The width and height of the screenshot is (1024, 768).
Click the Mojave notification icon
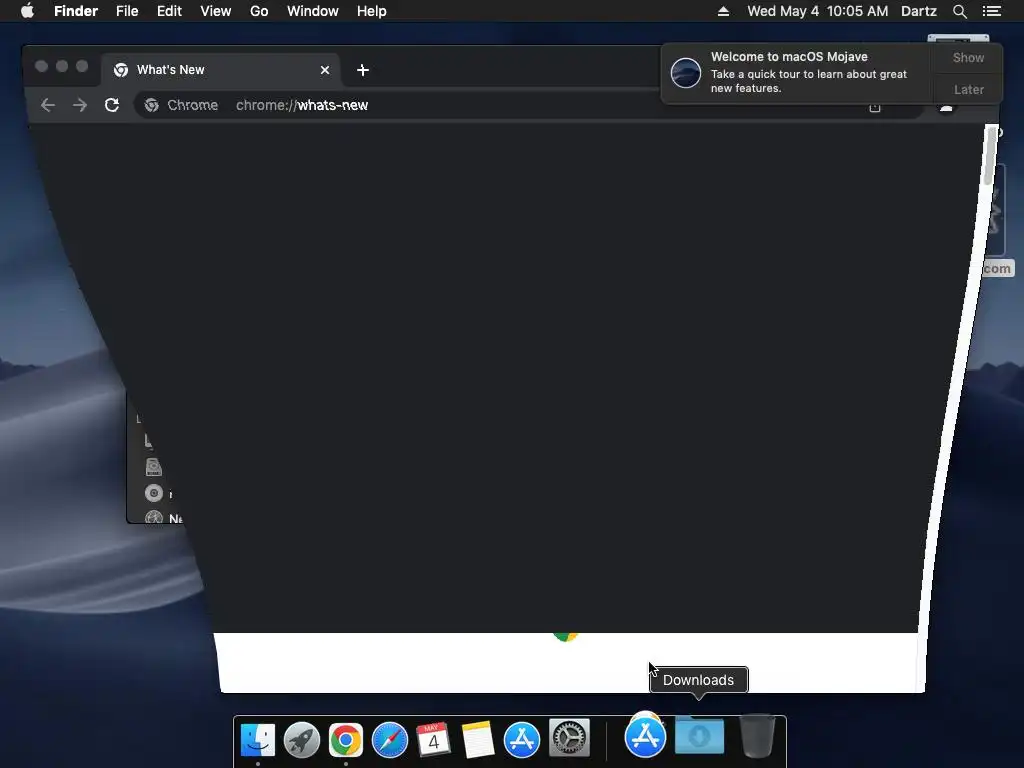point(686,72)
